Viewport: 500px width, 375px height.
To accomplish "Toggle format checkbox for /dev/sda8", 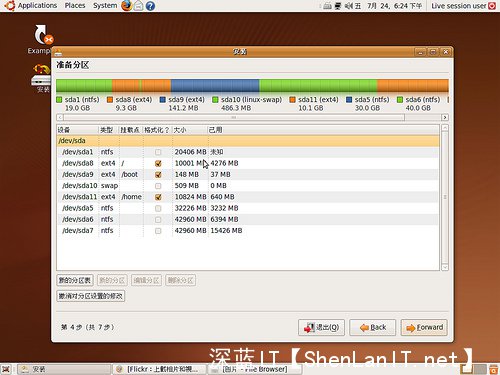I will click(x=158, y=163).
